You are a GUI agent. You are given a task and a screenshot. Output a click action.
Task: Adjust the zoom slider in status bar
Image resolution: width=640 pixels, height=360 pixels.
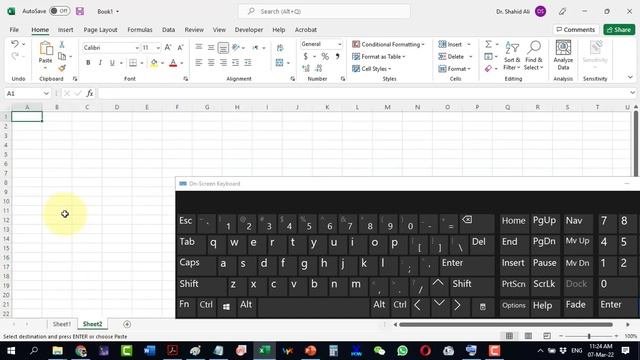pos(589,336)
